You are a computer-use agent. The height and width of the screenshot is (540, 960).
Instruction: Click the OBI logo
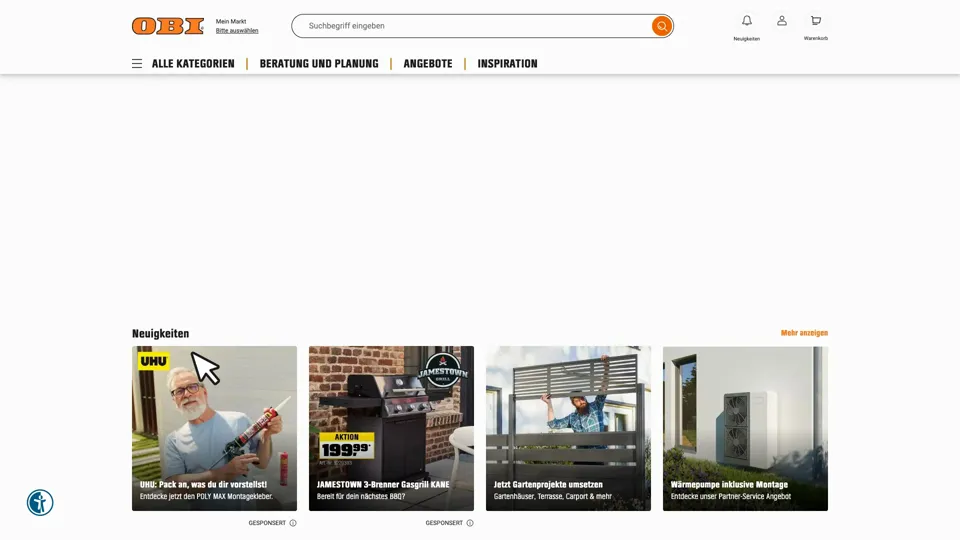coord(168,26)
